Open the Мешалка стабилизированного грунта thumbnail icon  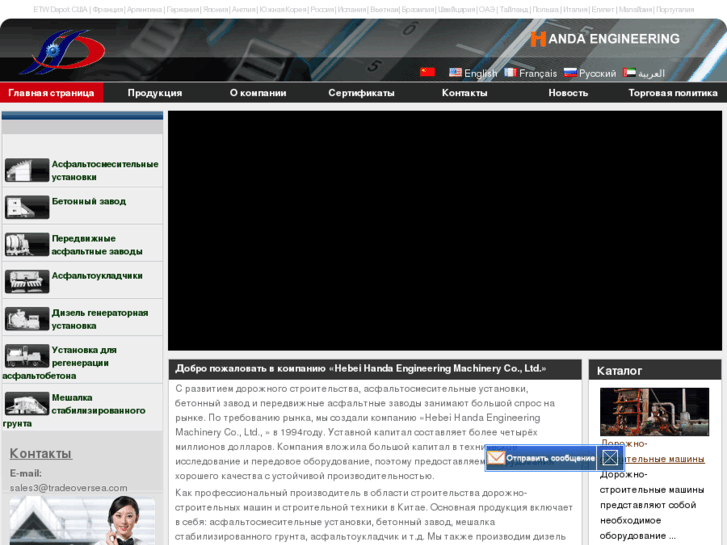coord(27,403)
